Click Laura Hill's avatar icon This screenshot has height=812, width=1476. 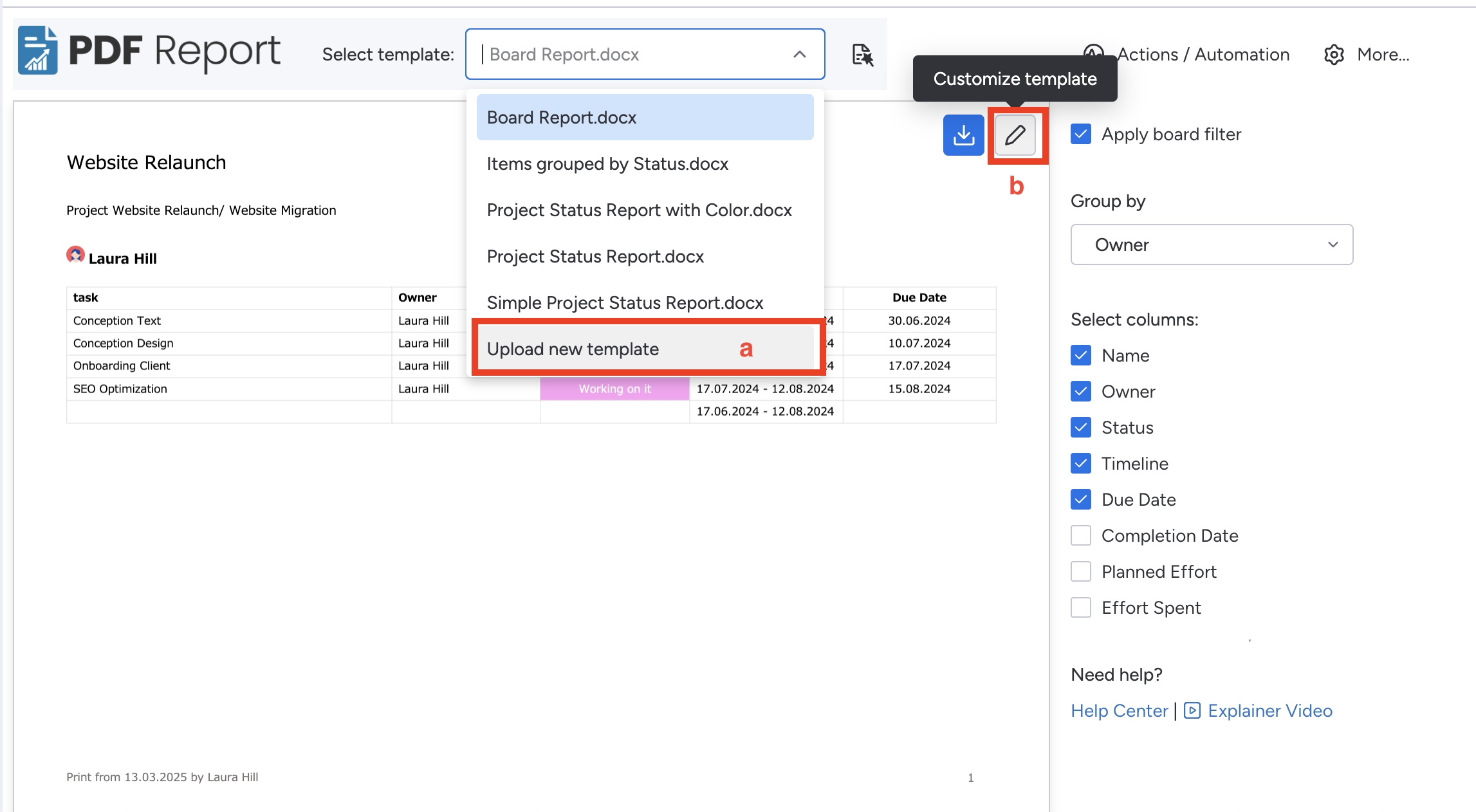pyautogui.click(x=75, y=255)
